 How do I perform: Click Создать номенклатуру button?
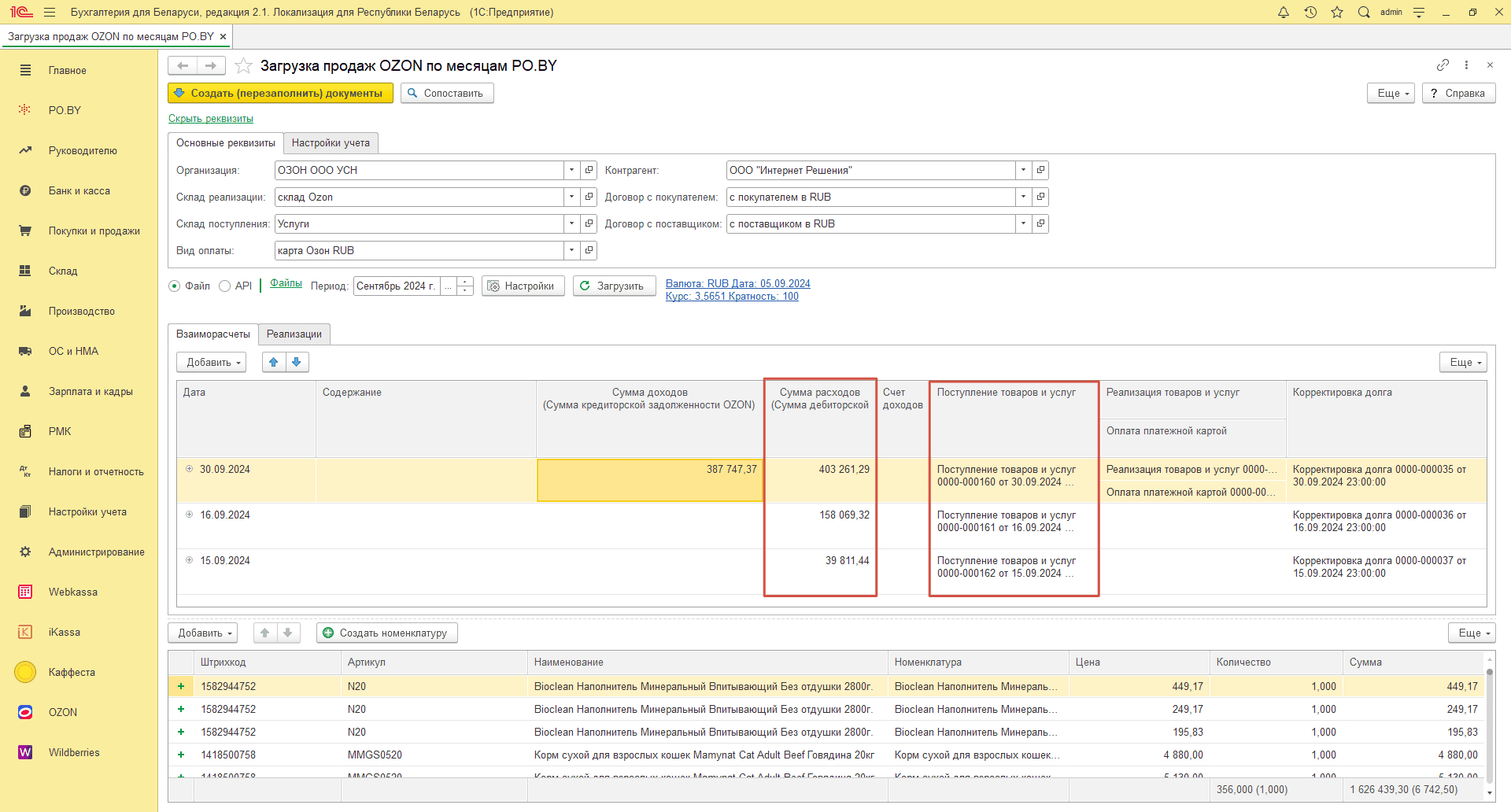[x=386, y=633]
